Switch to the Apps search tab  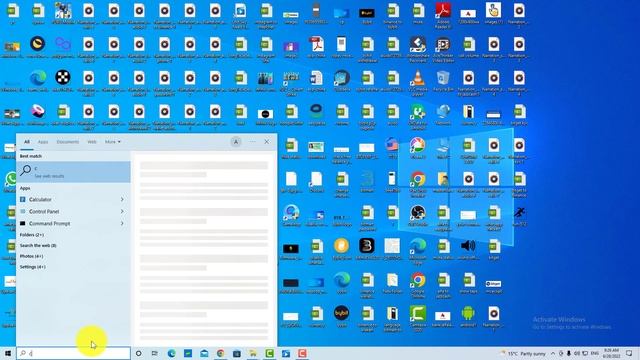pos(43,142)
